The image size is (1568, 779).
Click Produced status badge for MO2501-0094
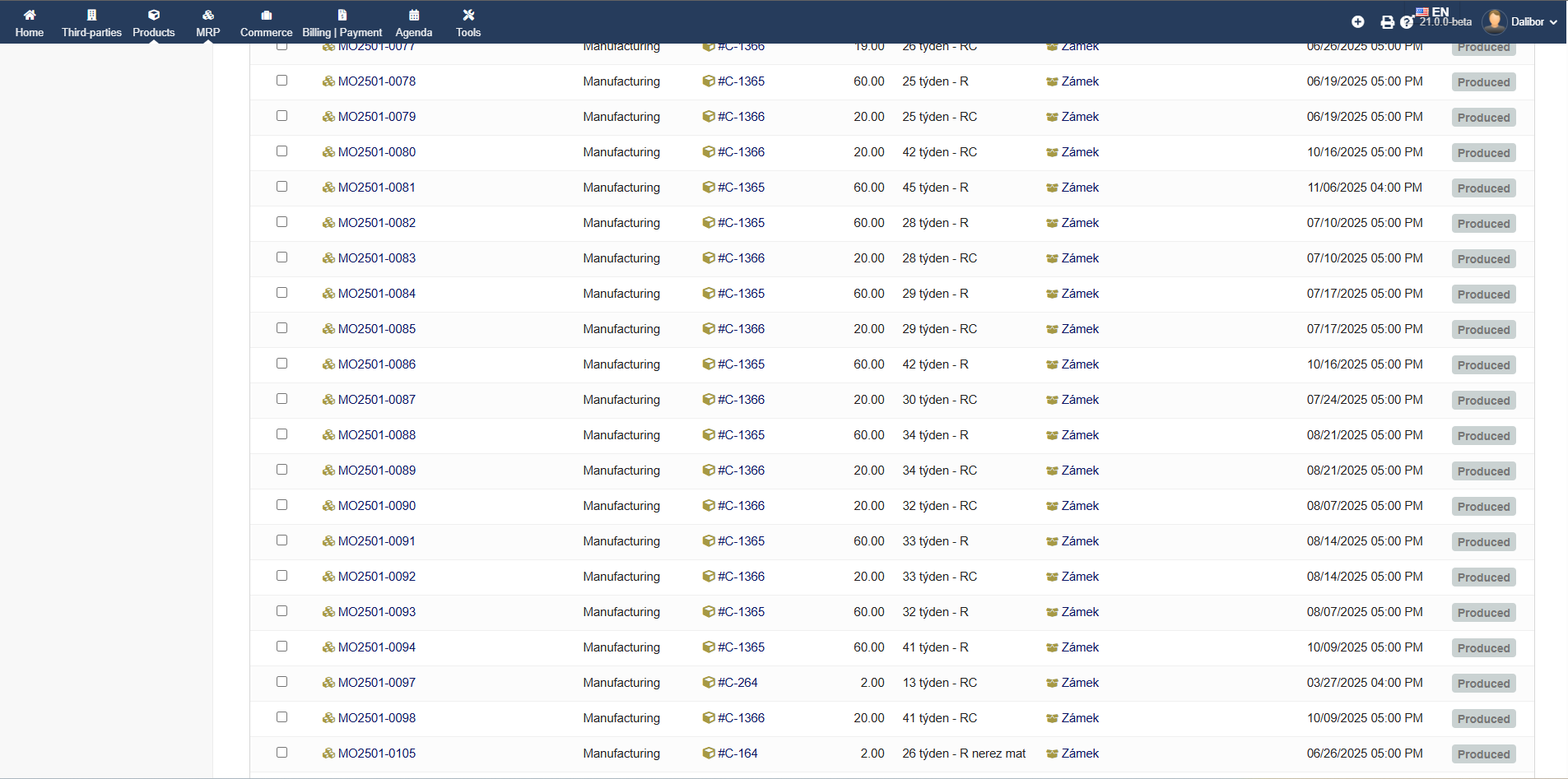1483,648
